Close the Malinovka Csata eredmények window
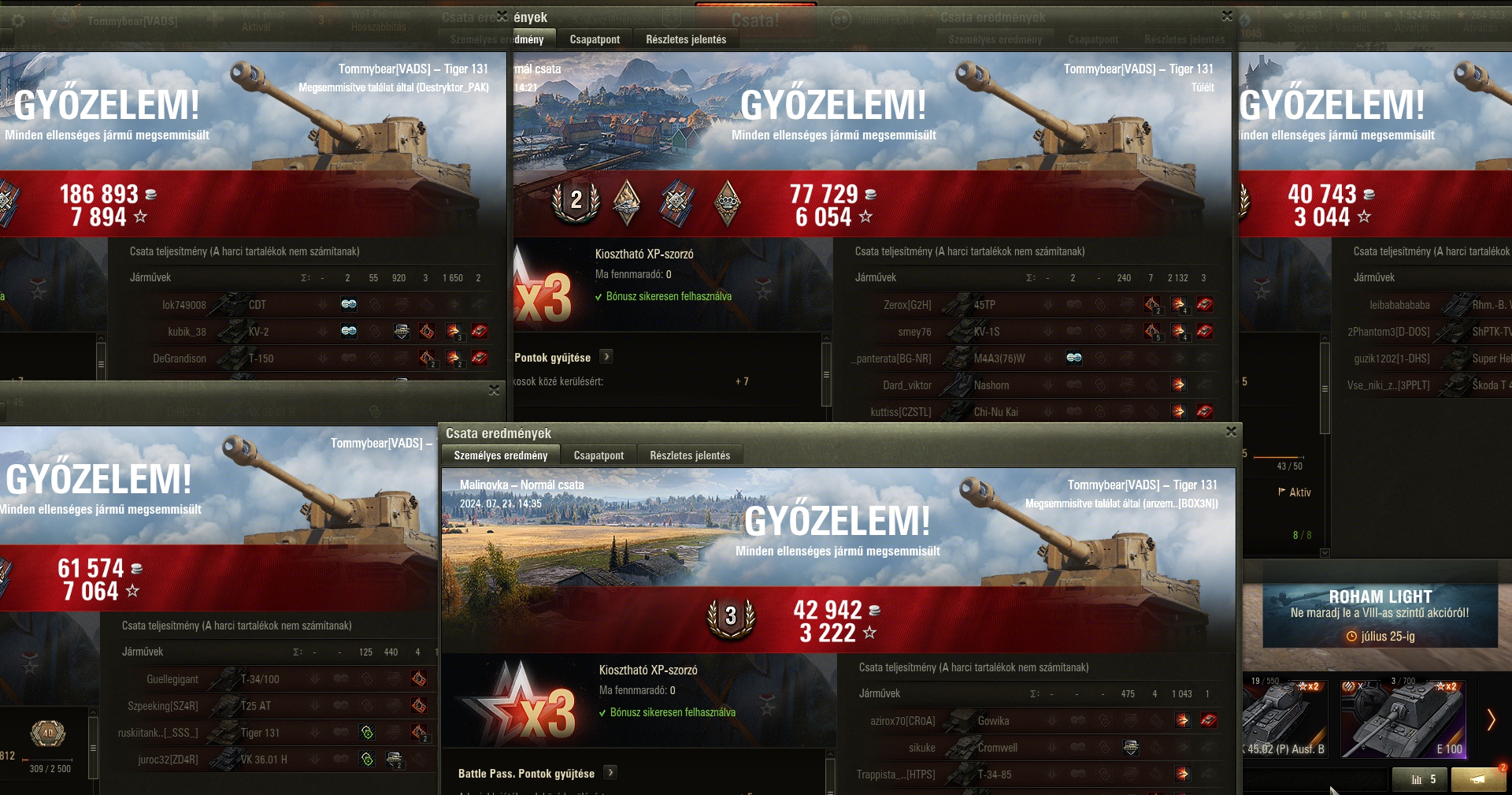1512x795 pixels. (1231, 431)
